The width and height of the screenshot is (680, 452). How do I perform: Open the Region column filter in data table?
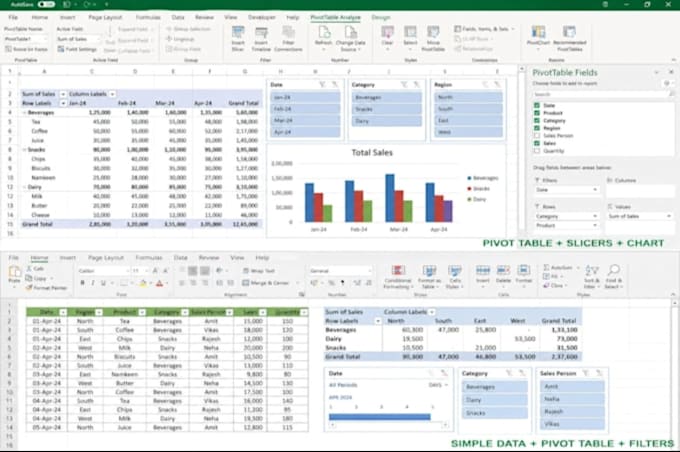pos(99,312)
